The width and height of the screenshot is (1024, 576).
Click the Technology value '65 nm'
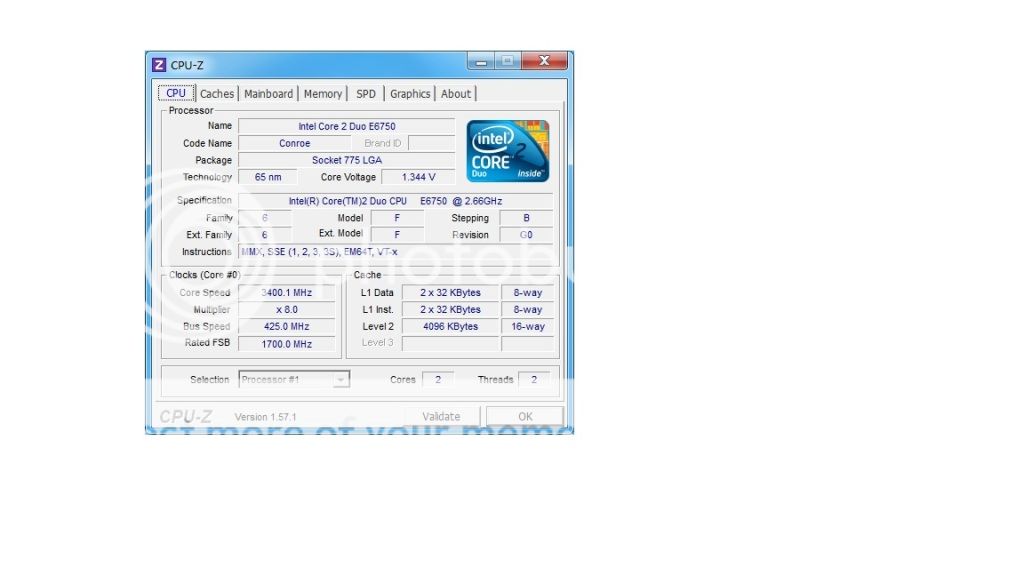coord(268,177)
